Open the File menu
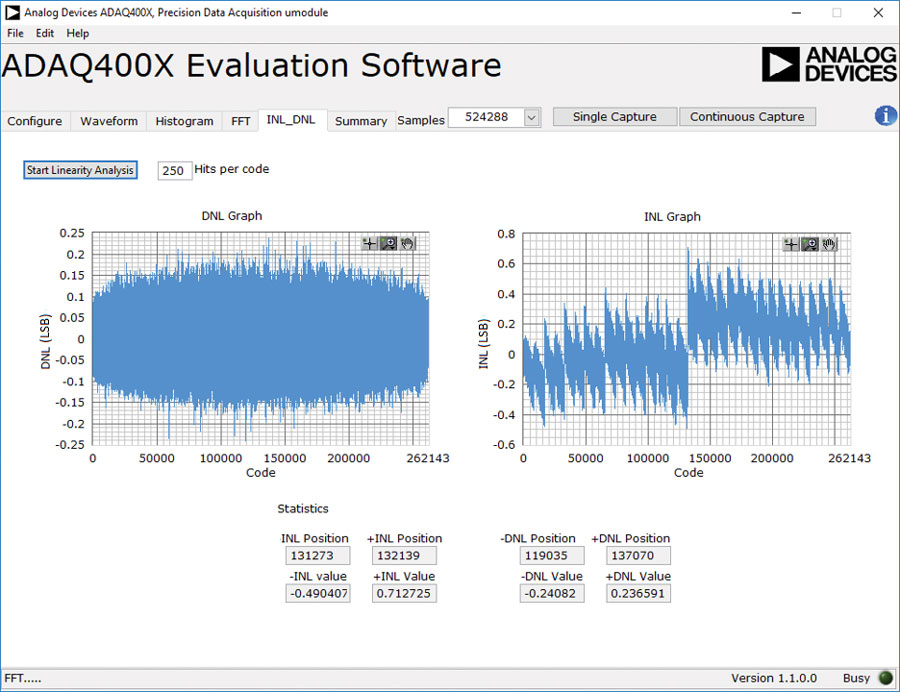This screenshot has height=692, width=900. 15,33
